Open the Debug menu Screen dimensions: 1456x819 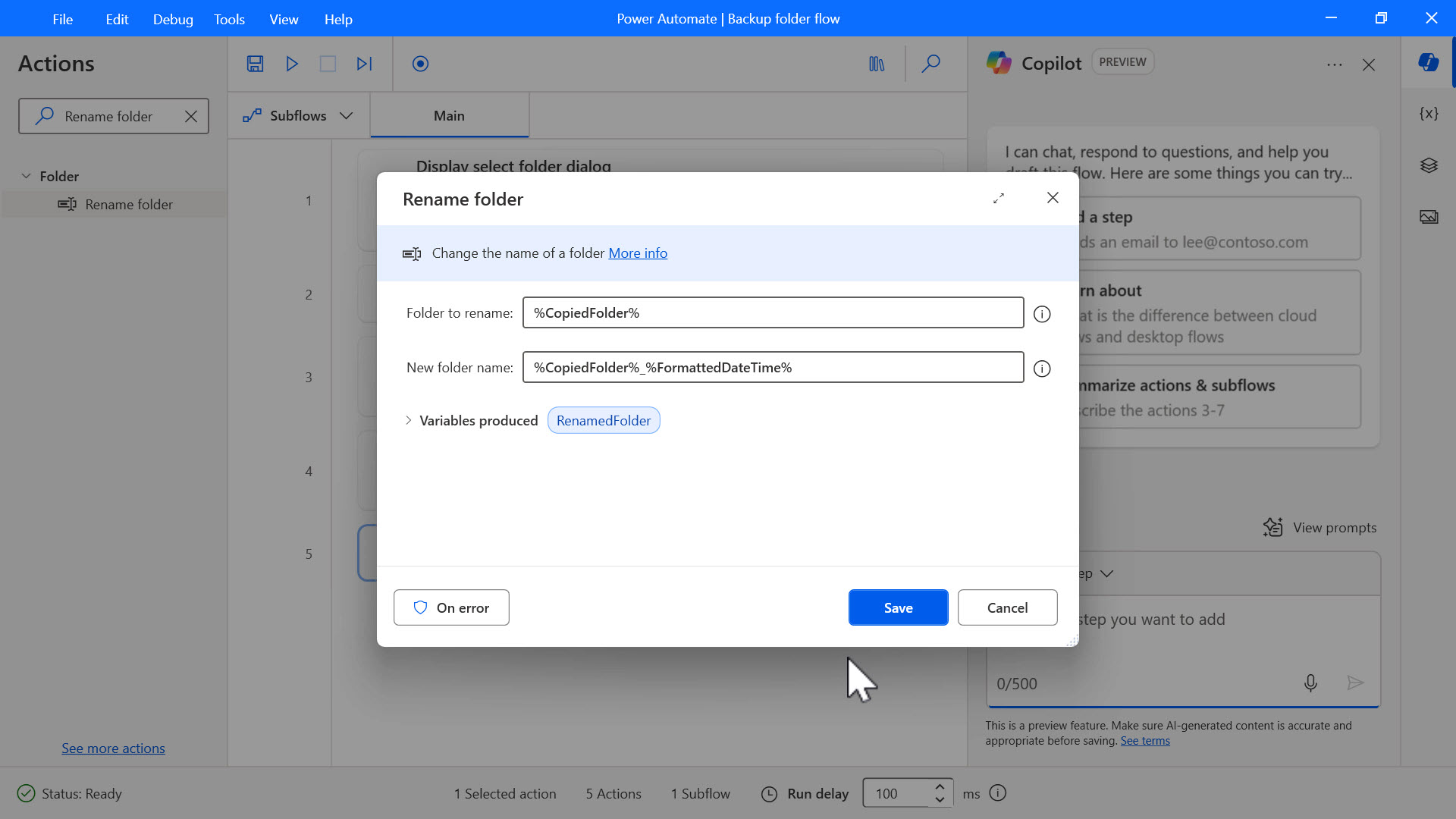tap(172, 19)
